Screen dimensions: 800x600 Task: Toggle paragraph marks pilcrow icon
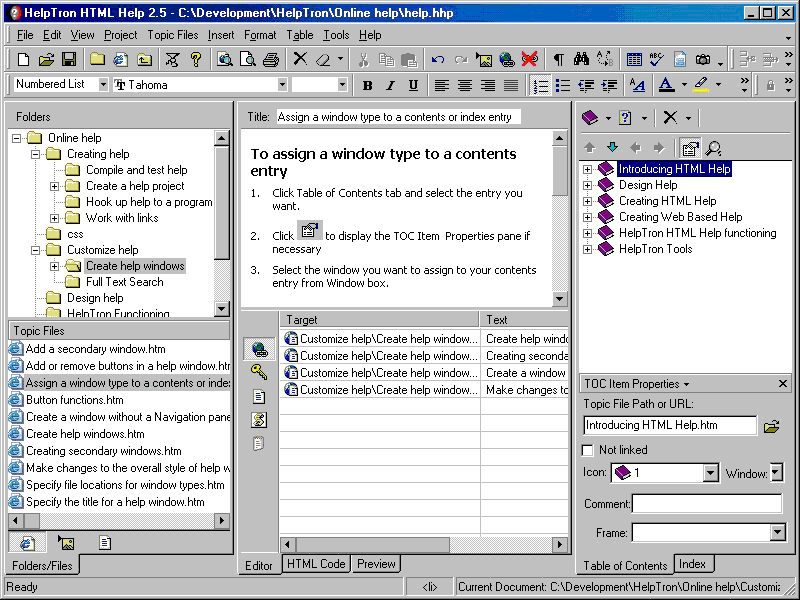click(x=559, y=60)
